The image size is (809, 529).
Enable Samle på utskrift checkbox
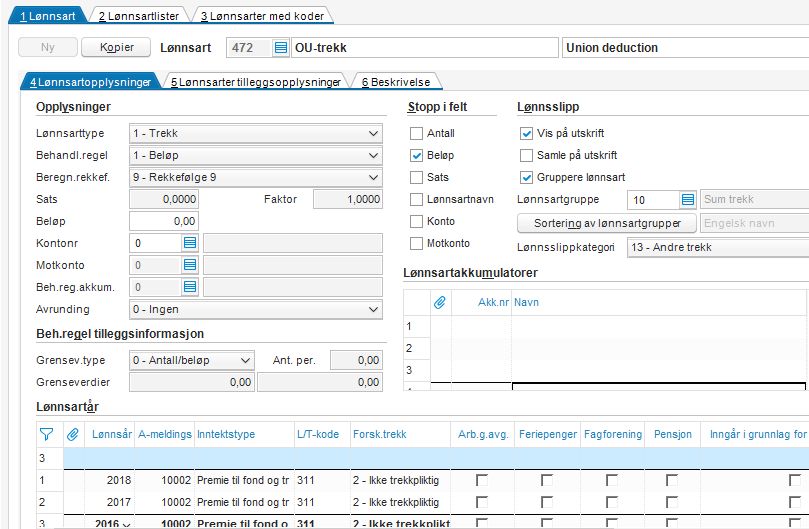(x=526, y=155)
